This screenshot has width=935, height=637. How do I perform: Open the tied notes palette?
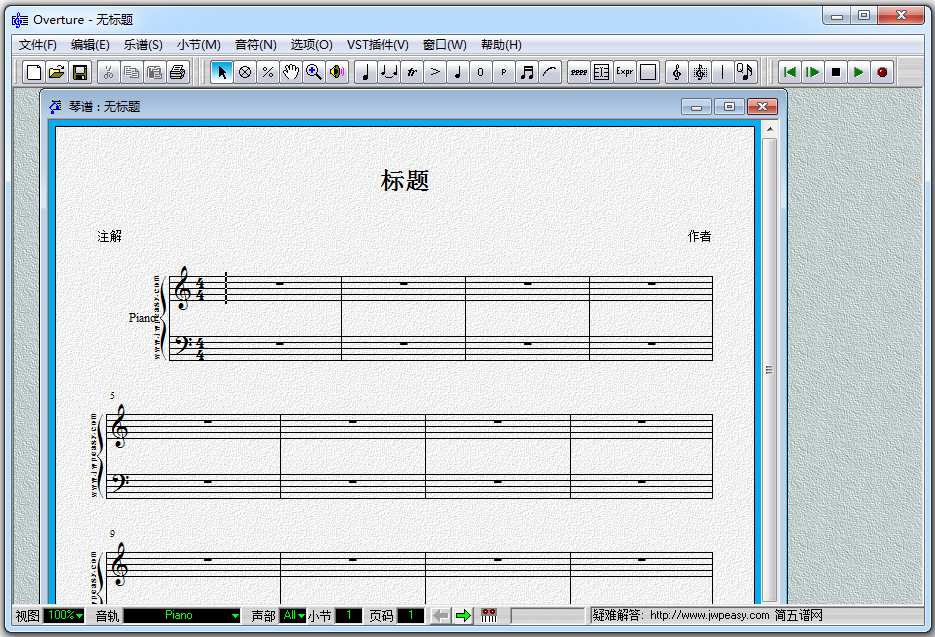389,72
